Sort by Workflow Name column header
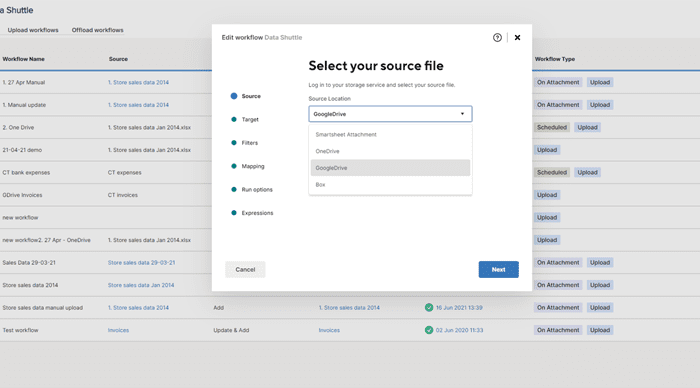This screenshot has height=388, width=700. pyautogui.click(x=24, y=59)
